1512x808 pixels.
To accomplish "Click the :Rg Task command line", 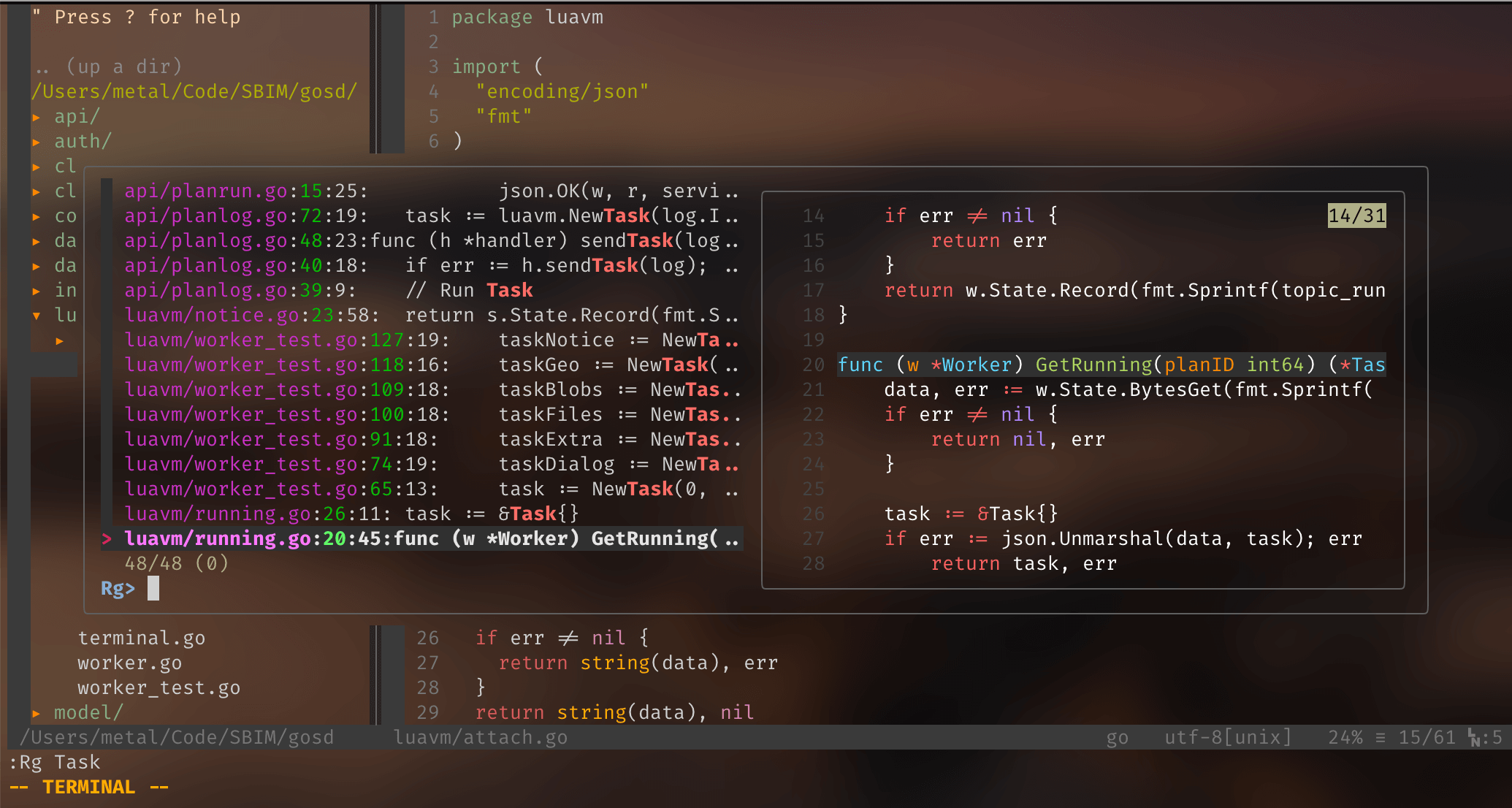I will [55, 763].
